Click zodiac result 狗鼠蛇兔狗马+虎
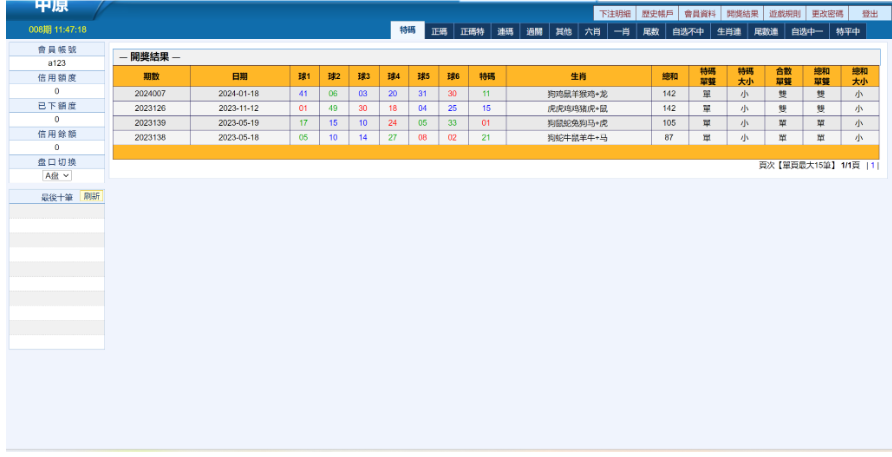 coord(577,123)
